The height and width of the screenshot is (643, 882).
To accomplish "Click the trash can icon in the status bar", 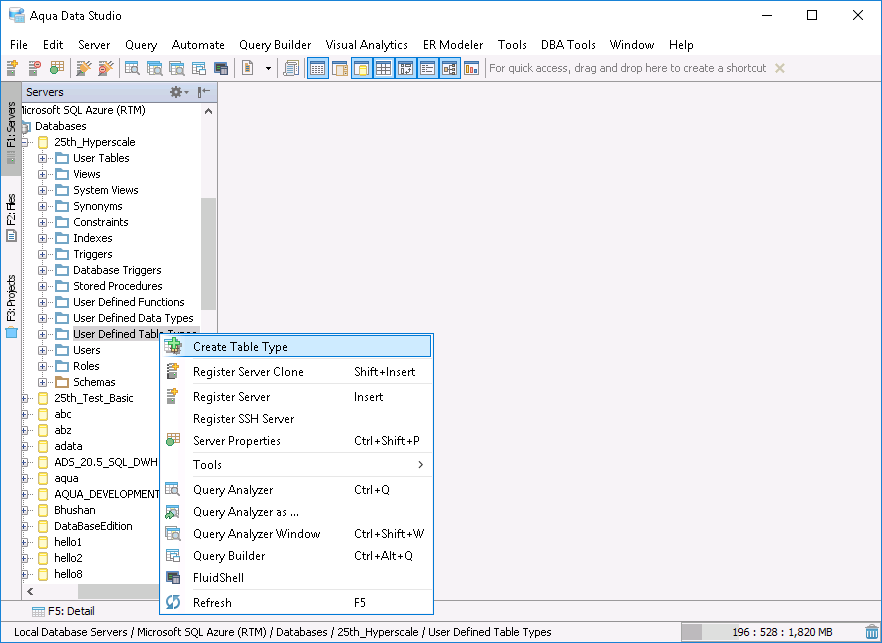I will point(872,632).
